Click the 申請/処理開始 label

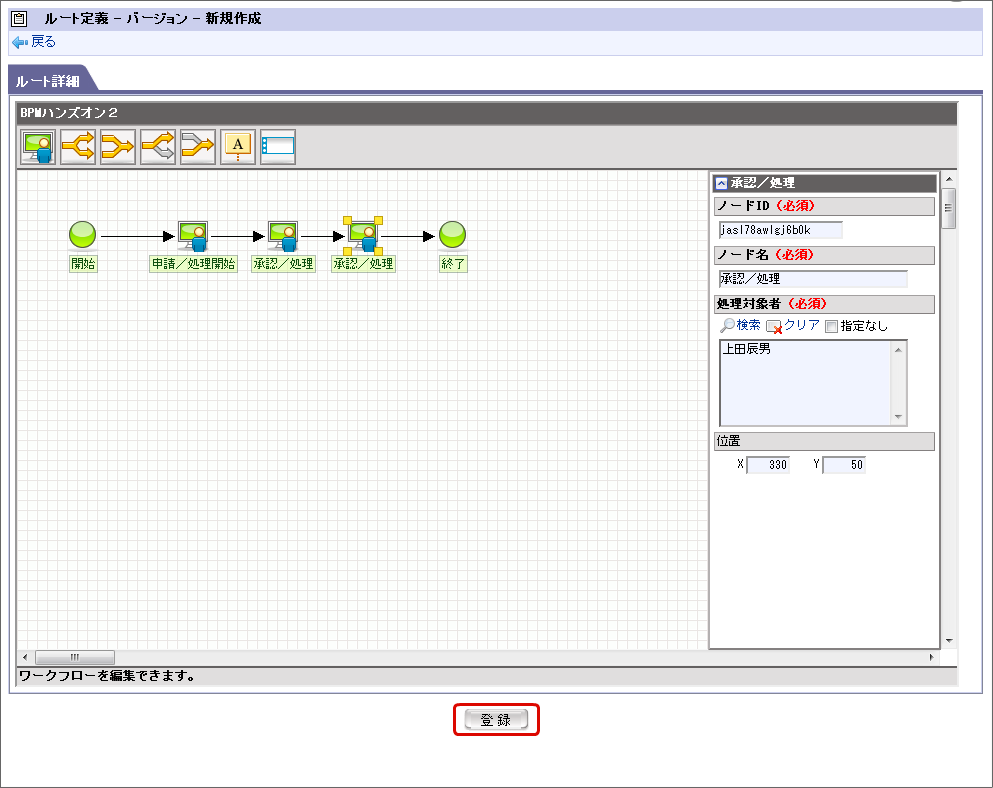coord(193,264)
